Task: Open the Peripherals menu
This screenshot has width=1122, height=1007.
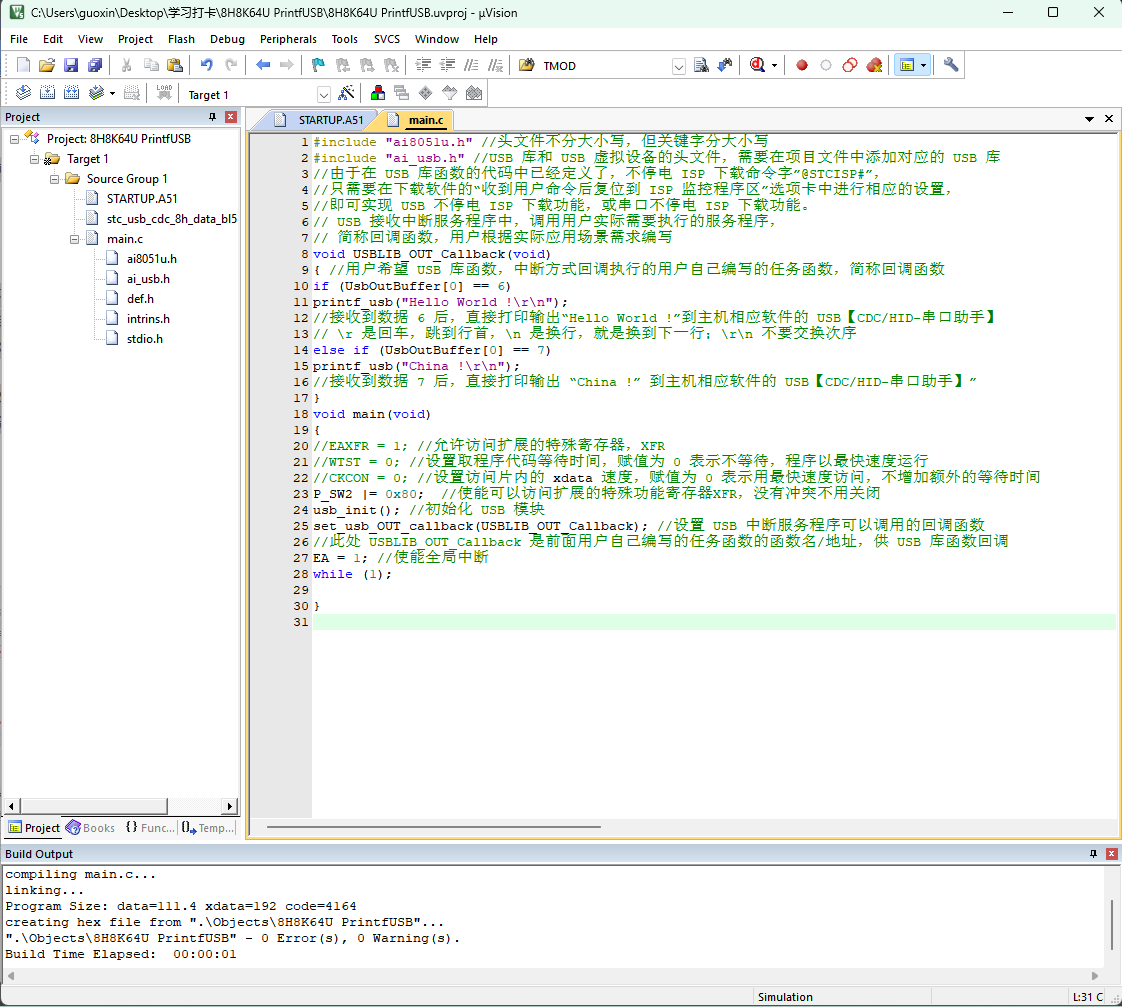Action: (288, 39)
